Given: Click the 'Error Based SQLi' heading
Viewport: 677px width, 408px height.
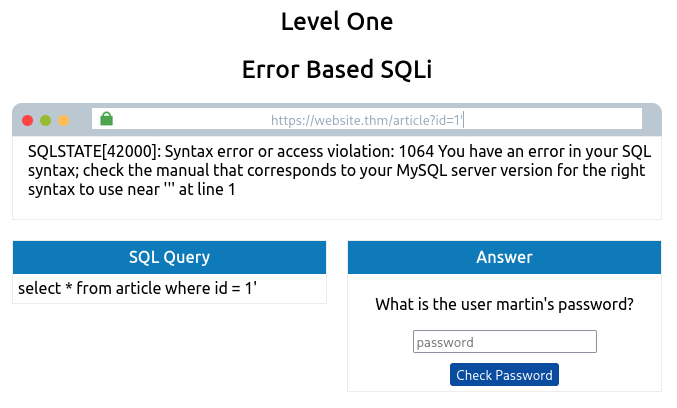Looking at the screenshot, I should [x=337, y=70].
